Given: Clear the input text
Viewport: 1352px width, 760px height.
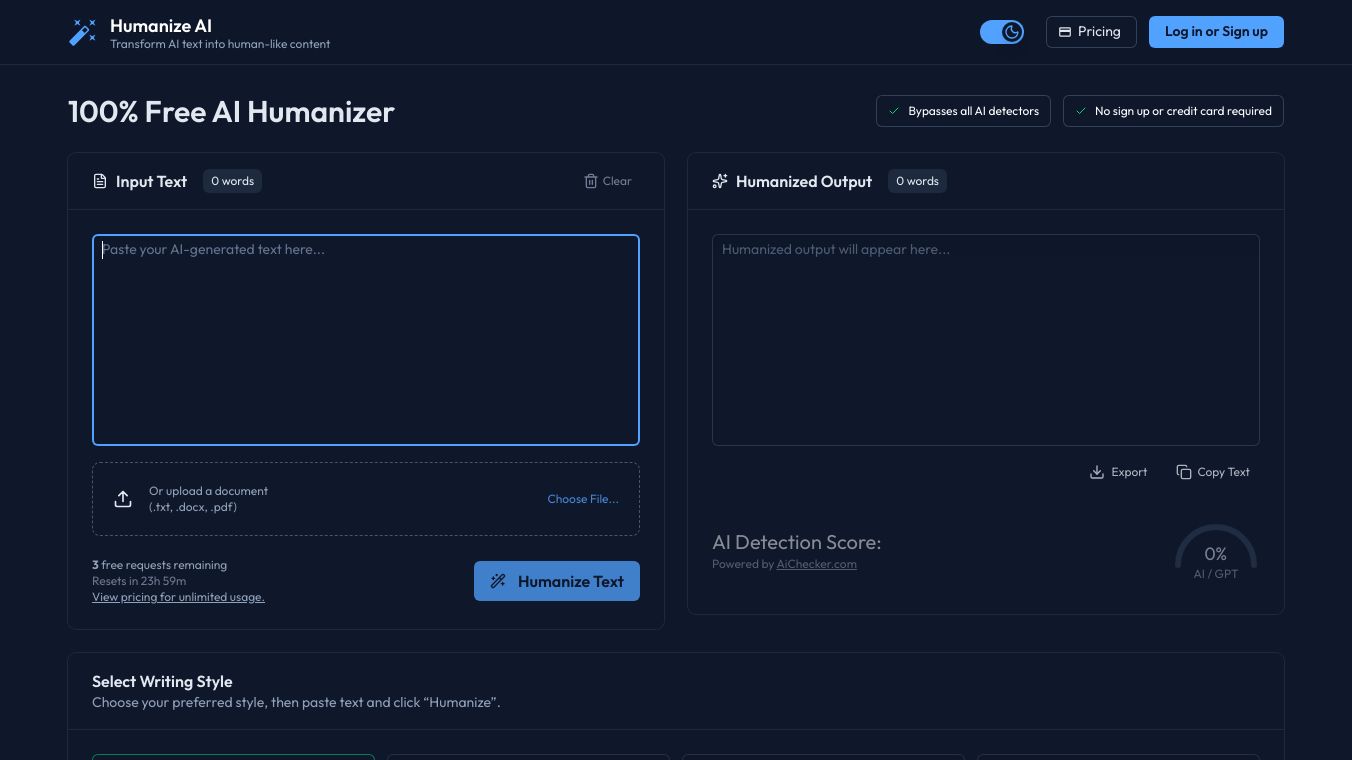Looking at the screenshot, I should (608, 181).
